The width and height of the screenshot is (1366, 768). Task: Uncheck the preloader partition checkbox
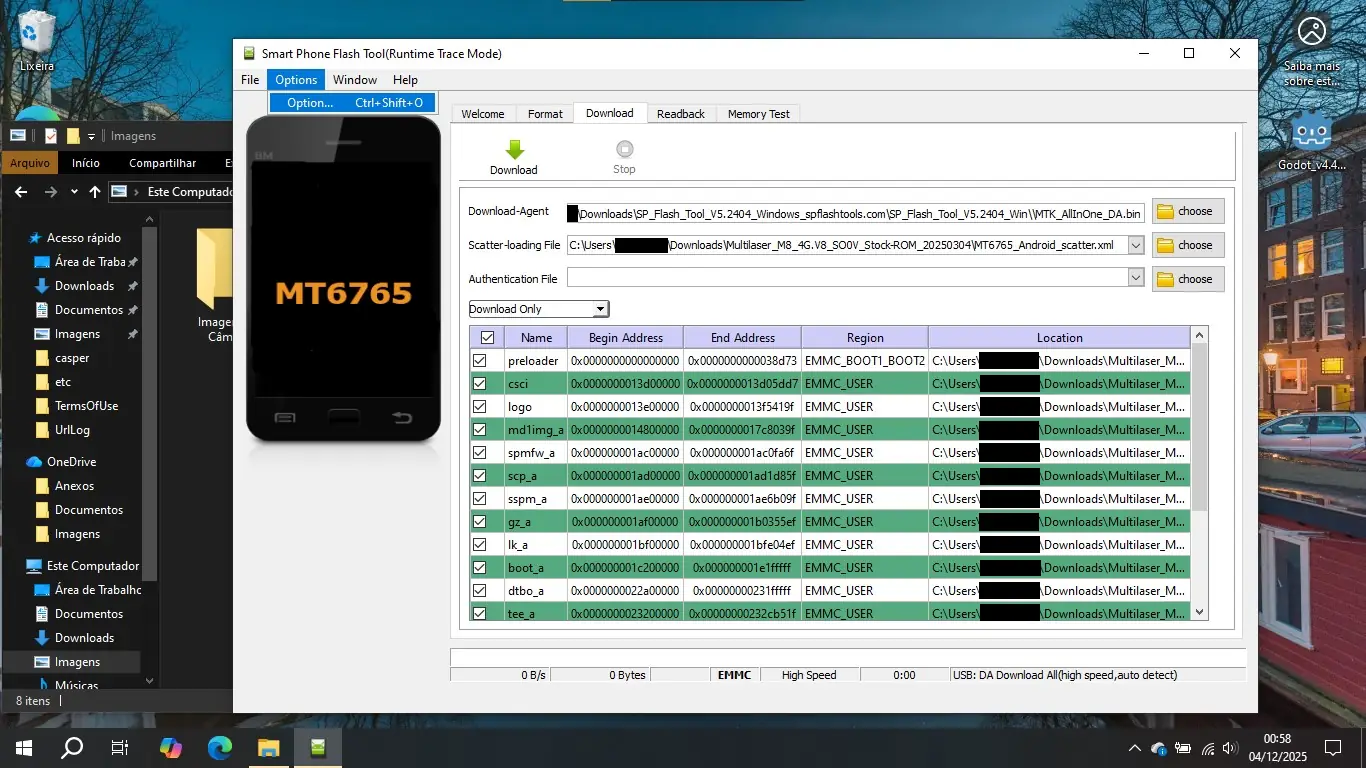[x=480, y=361]
